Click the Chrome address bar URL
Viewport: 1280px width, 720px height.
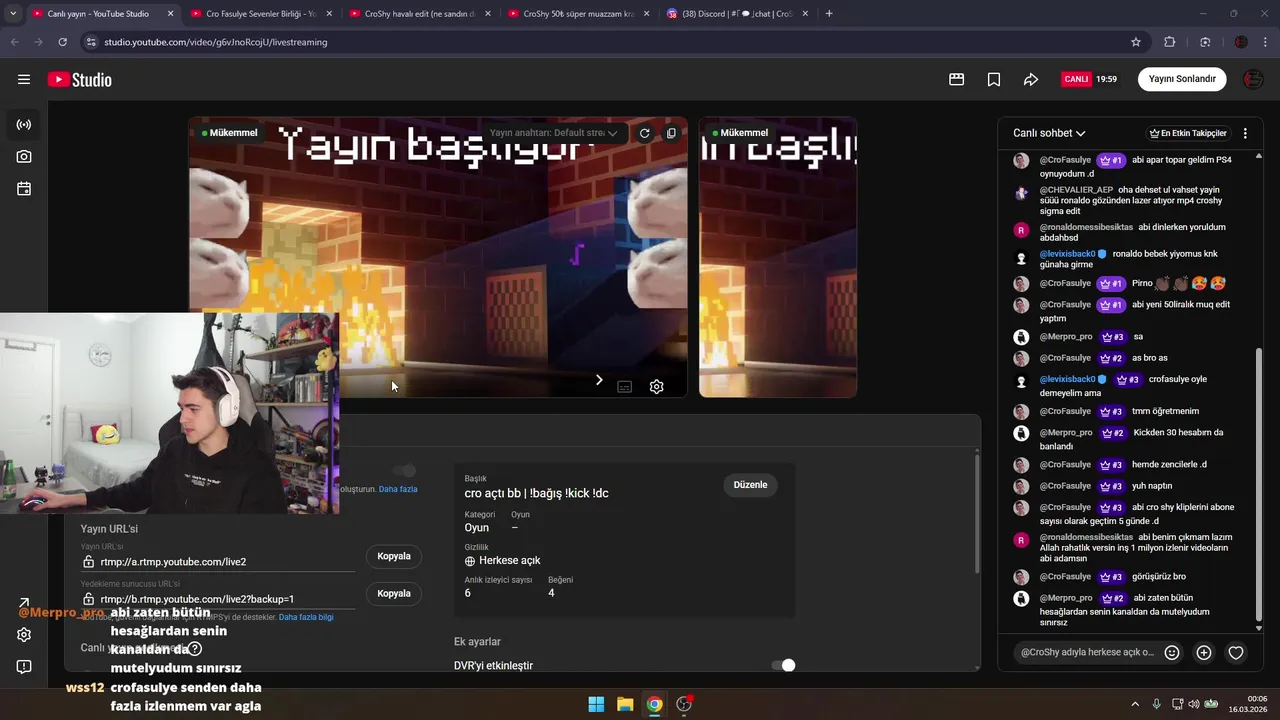216,42
